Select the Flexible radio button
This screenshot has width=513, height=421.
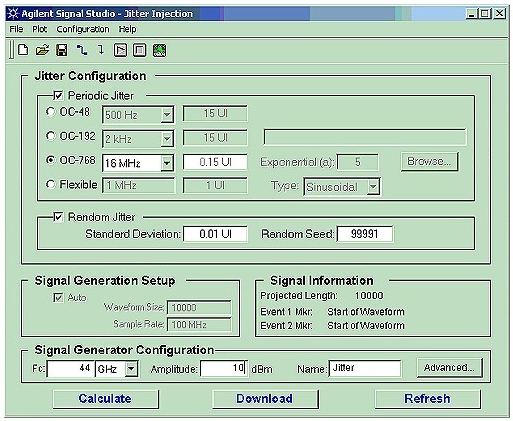click(50, 184)
